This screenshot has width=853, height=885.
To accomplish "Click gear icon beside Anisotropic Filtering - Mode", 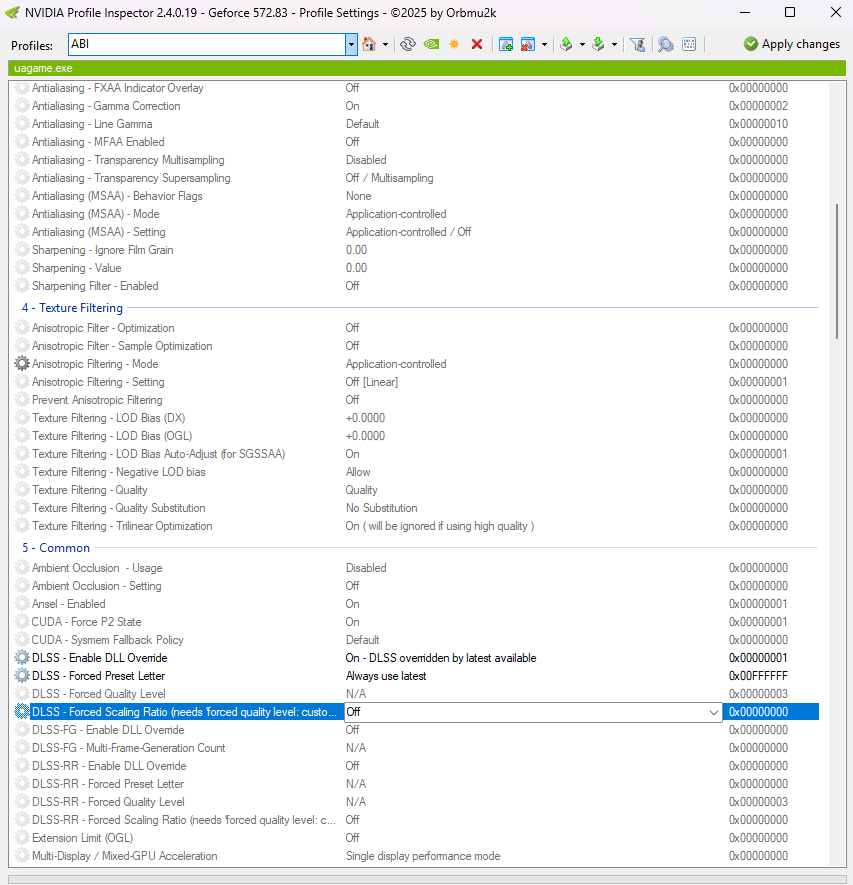I will pos(22,364).
